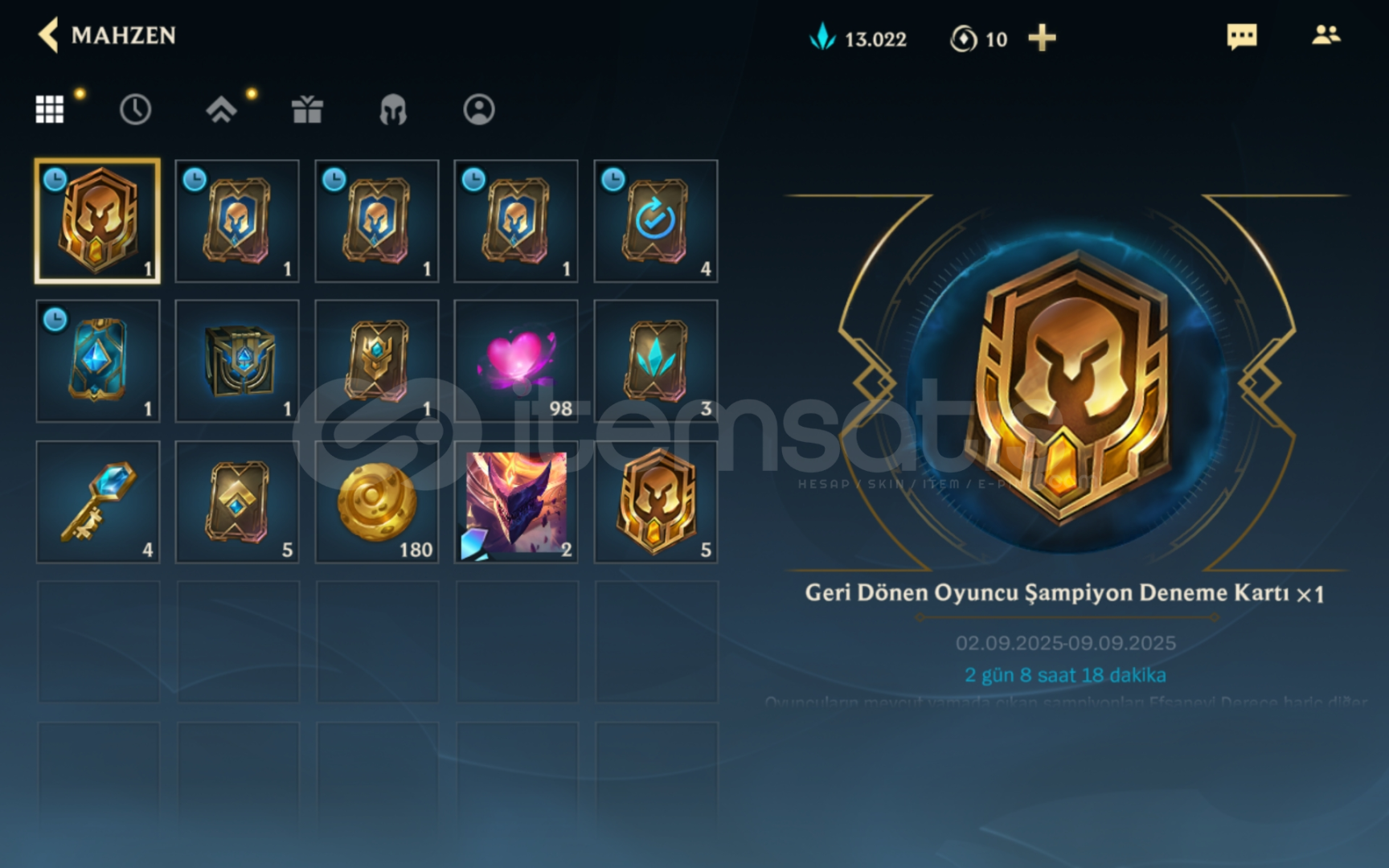This screenshot has height=868, width=1389.
Task: Click the blue motes currency 13.022
Action: pyautogui.click(x=858, y=38)
